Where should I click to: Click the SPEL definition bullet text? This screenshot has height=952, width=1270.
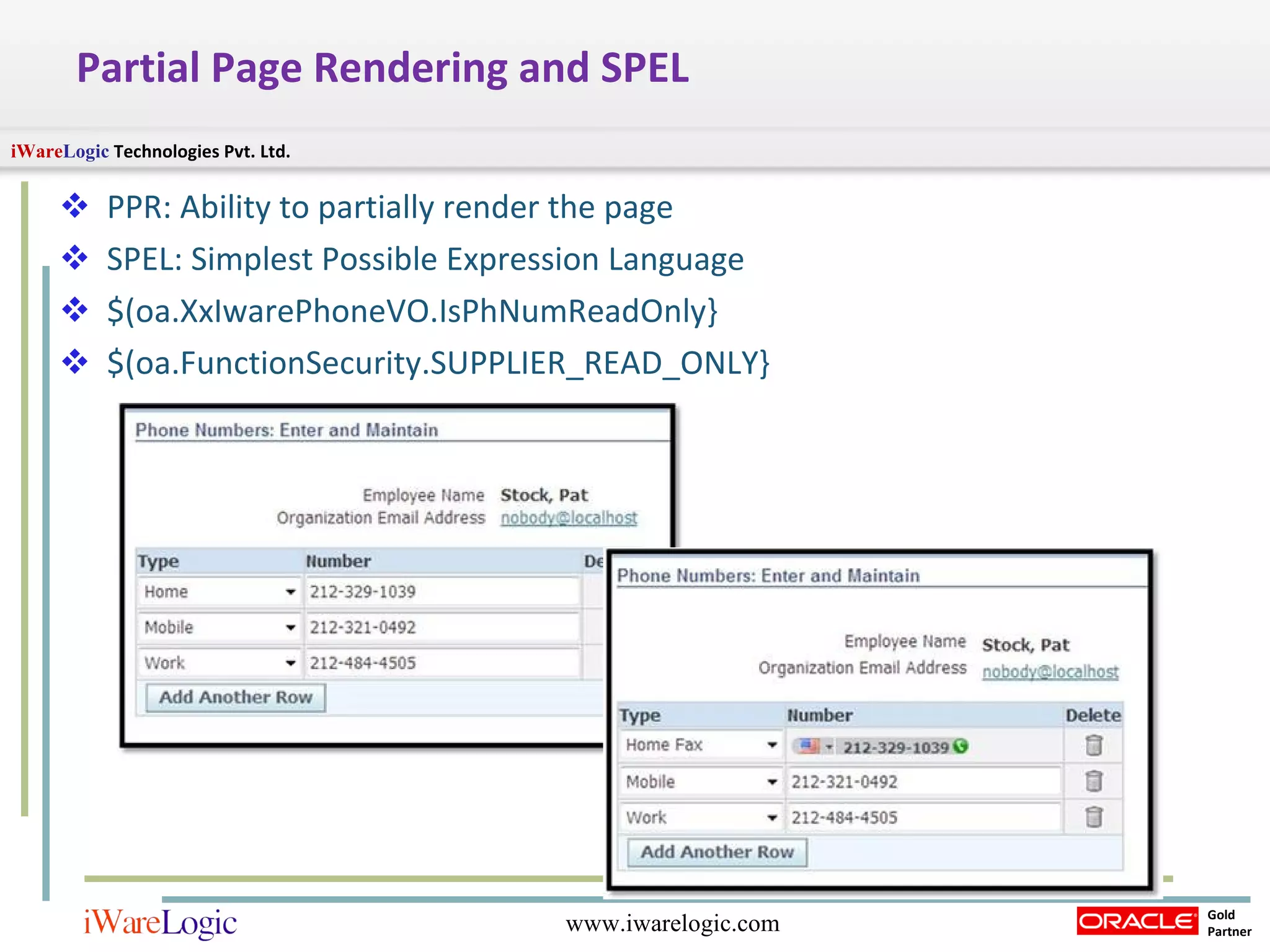[x=425, y=260]
